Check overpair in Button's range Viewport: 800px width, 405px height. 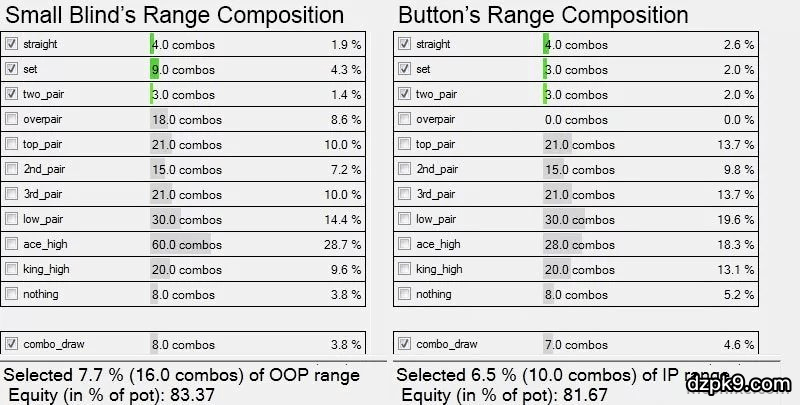tap(404, 119)
